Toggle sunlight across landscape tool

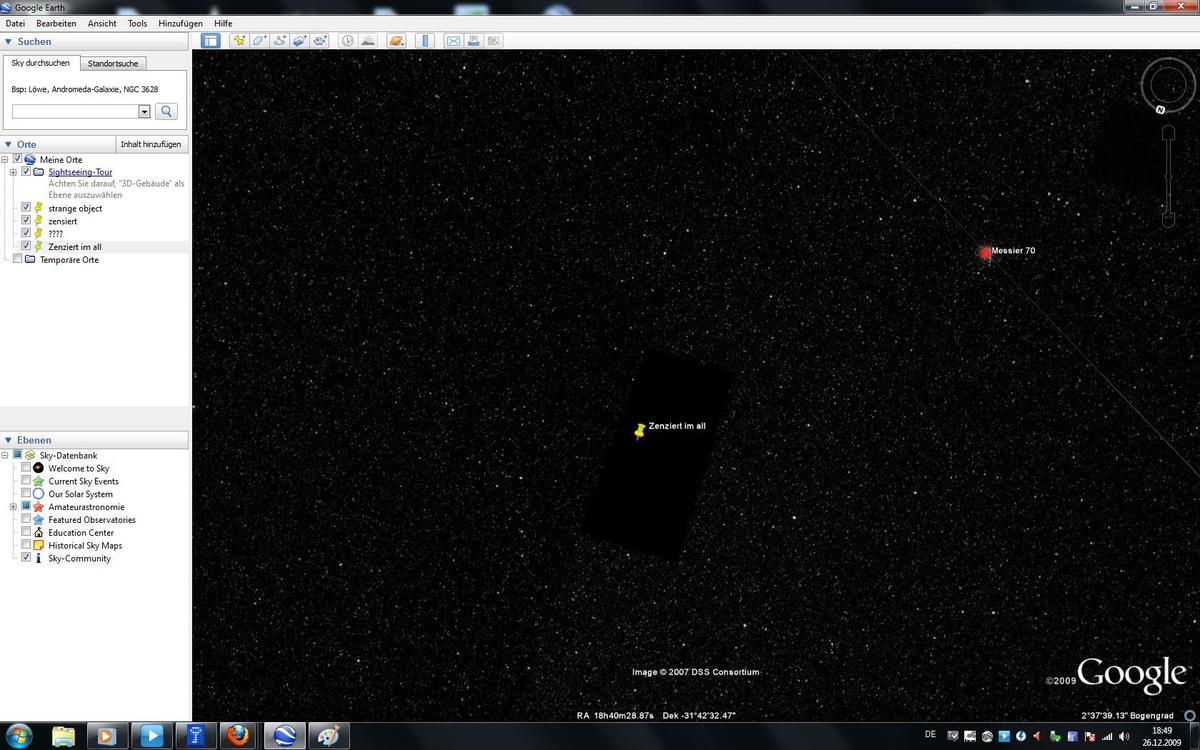[x=368, y=41]
